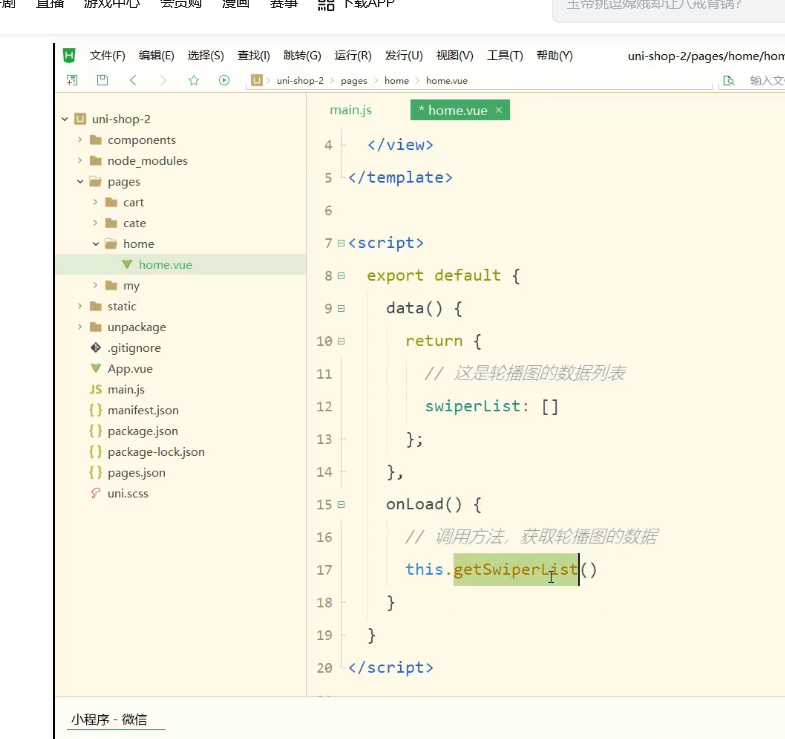The image size is (785, 739).
Task: Click the HBuilderX logo icon
Action: (x=69, y=56)
